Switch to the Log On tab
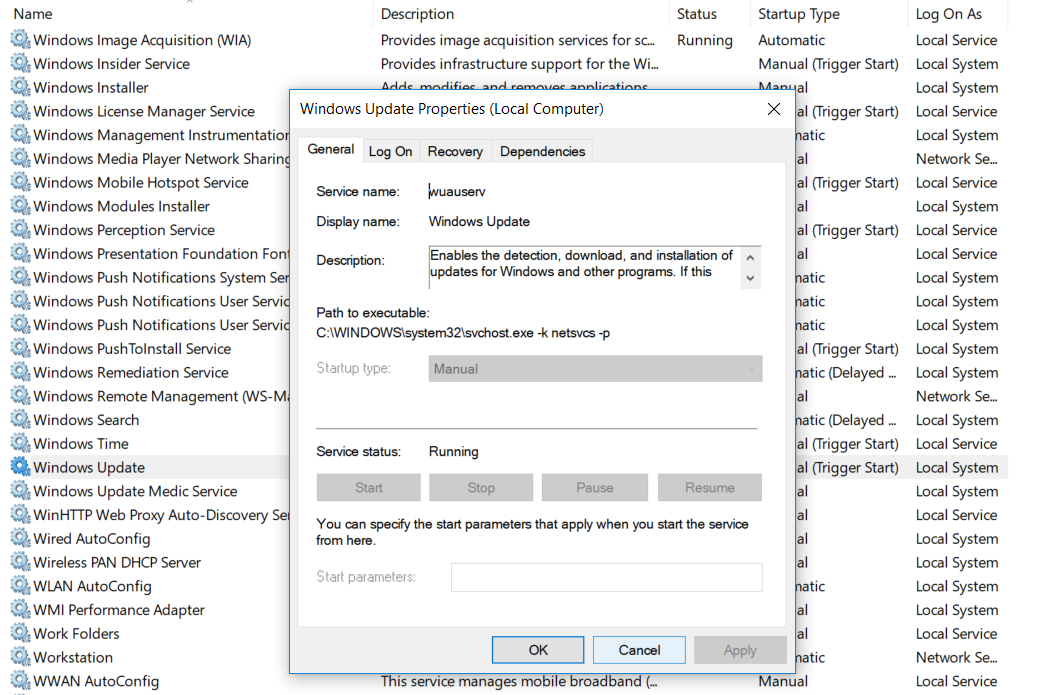This screenshot has width=1054, height=695. 391,151
